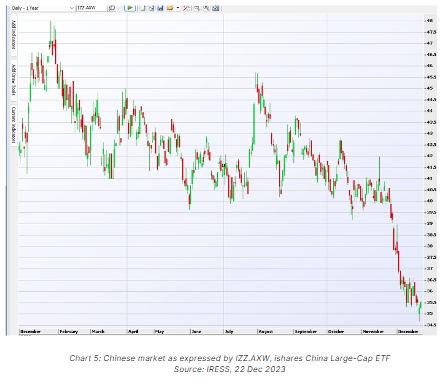Click the June label on the time axis
This screenshot has height=384, width=444.
click(x=196, y=331)
